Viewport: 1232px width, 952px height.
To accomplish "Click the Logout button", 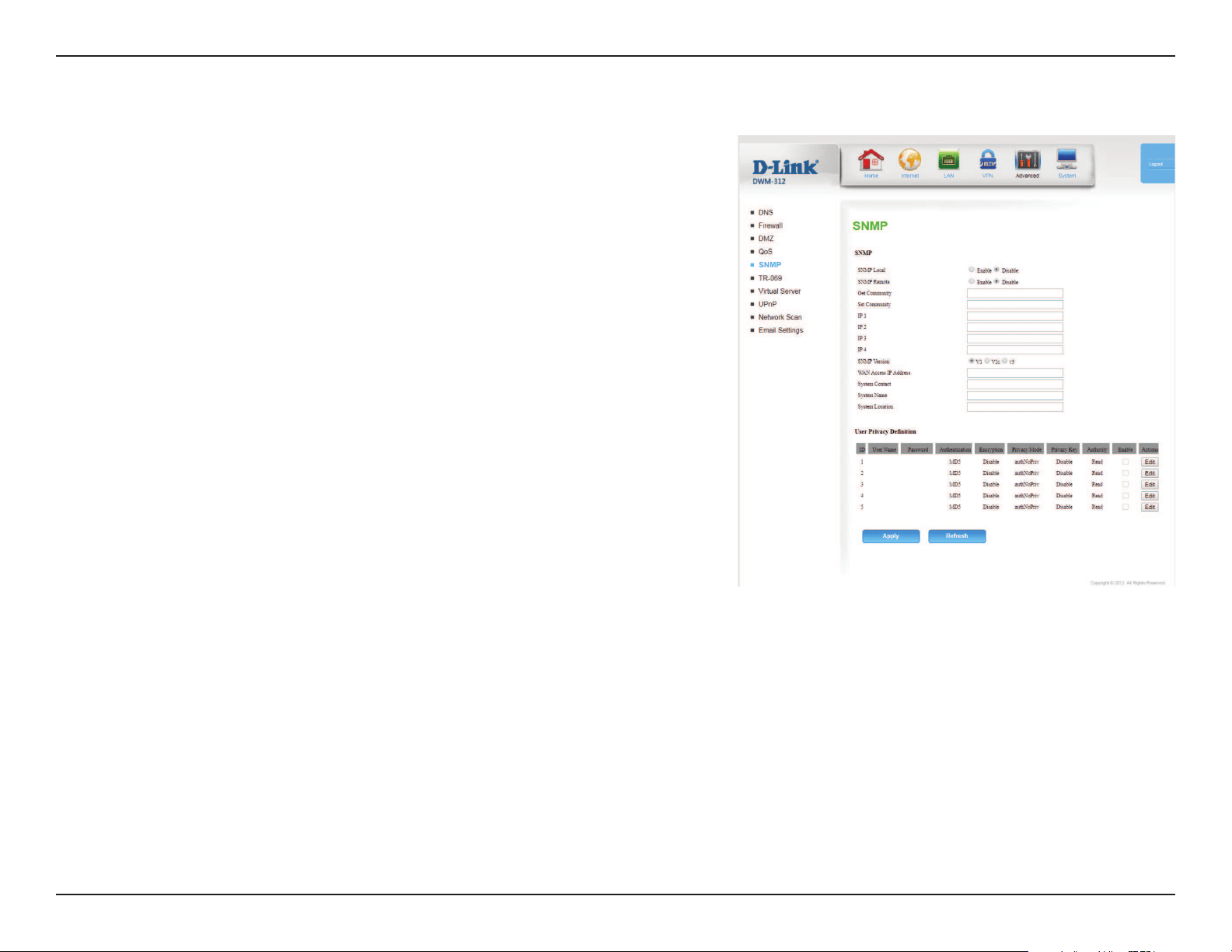I will click(x=1156, y=164).
